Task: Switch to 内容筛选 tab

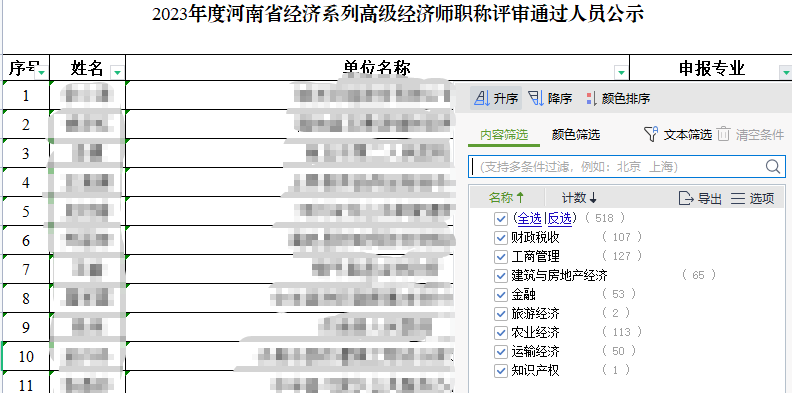Action: click(504, 135)
